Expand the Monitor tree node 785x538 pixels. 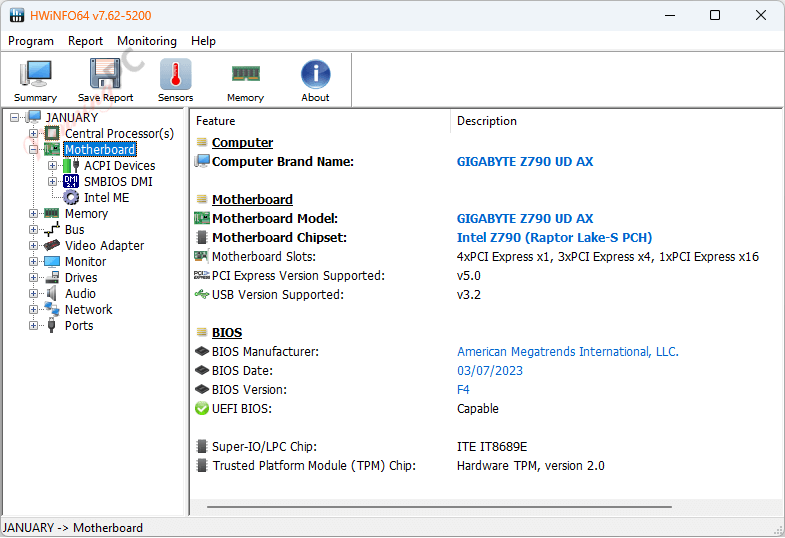point(33,262)
